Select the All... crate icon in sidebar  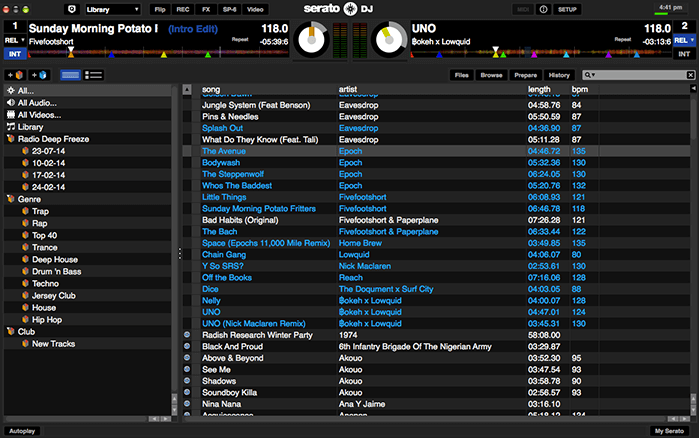[11, 90]
